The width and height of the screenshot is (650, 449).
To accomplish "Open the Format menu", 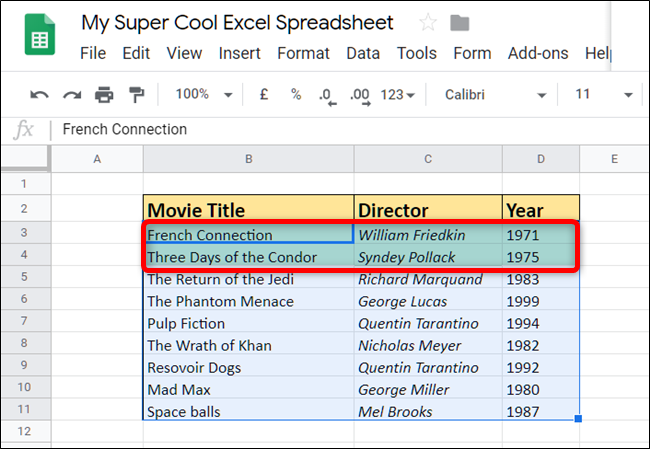I will click(303, 54).
